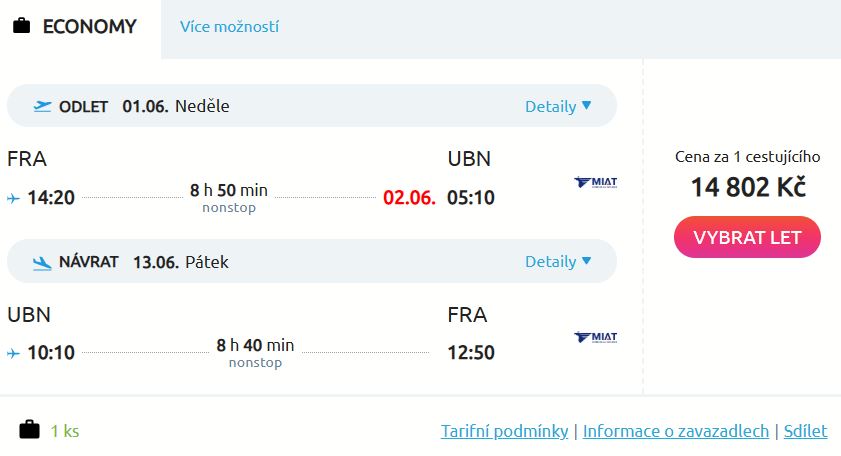Click the Sdílet link
Screen dimensions: 841x456
[x=806, y=432]
